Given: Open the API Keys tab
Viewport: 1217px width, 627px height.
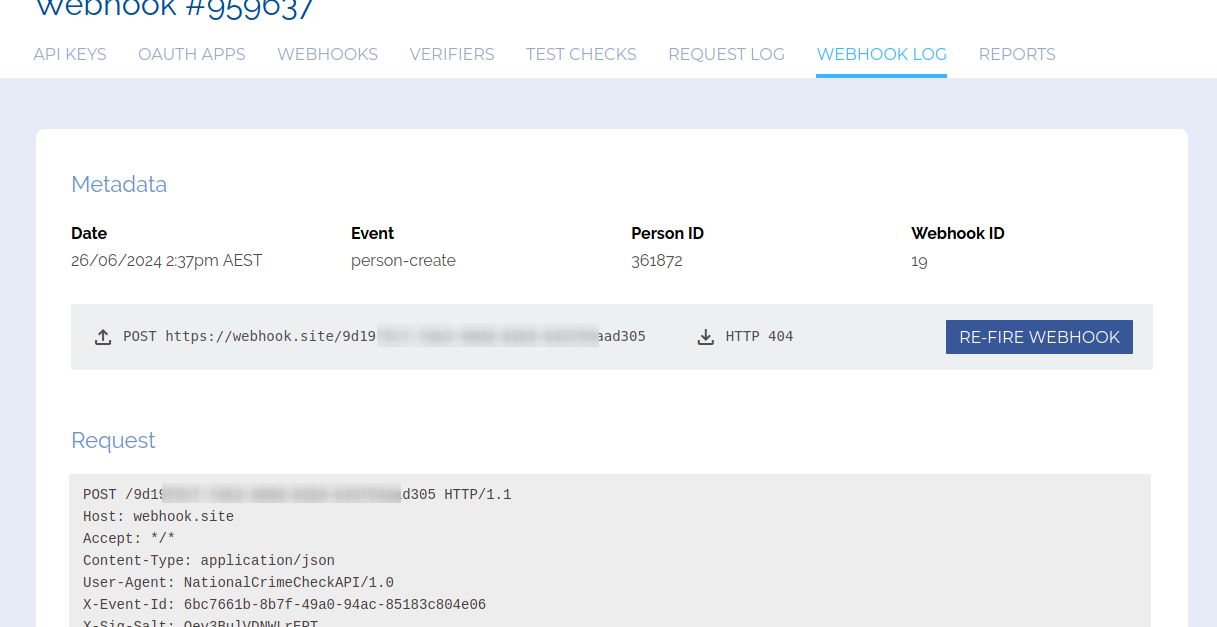Looking at the screenshot, I should tap(70, 54).
